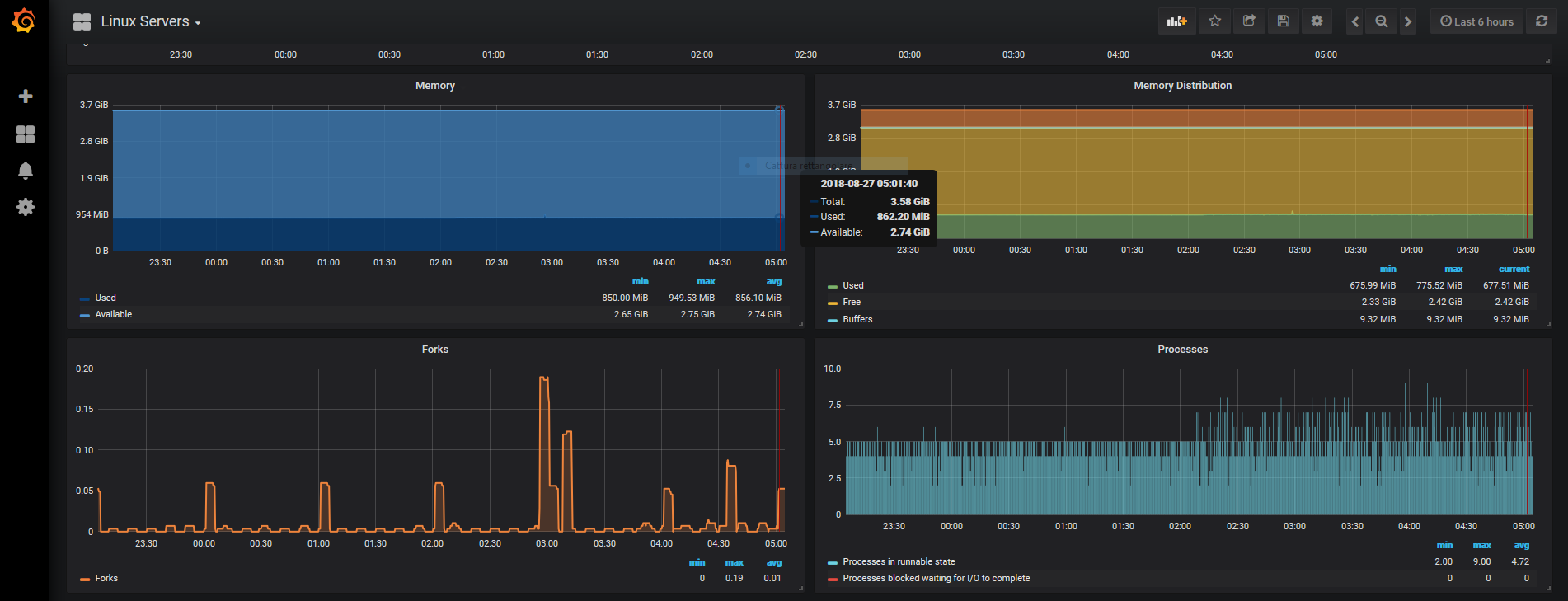Toggle the Forks series in legend

click(x=106, y=578)
